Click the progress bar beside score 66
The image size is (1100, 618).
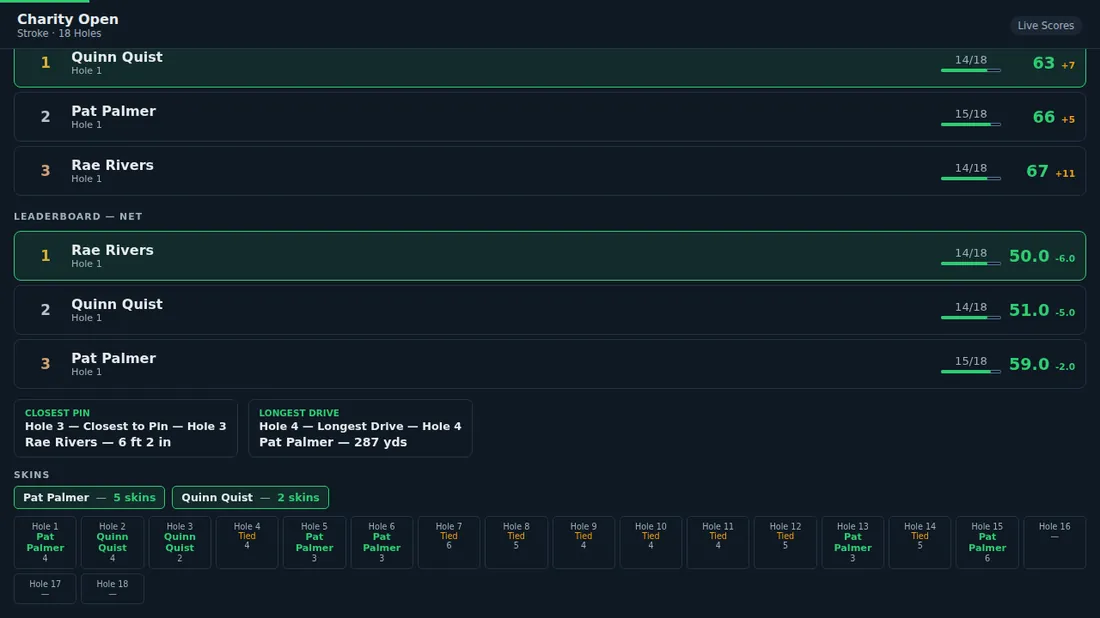point(970,124)
